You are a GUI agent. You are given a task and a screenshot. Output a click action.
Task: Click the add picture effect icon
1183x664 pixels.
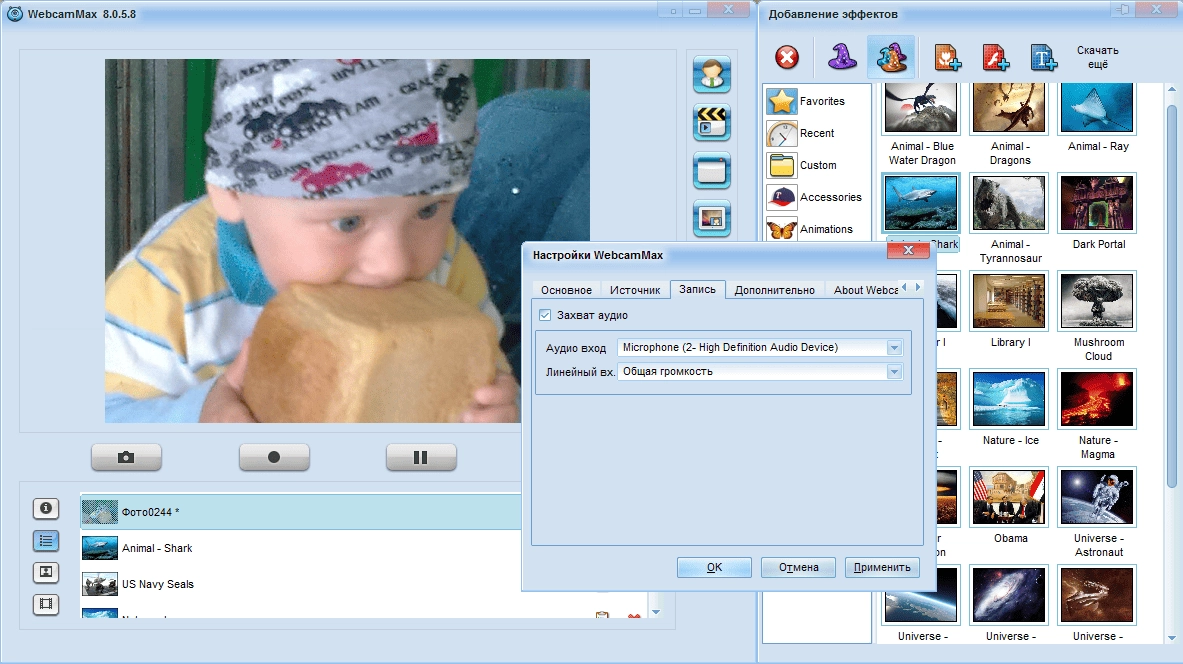click(x=947, y=57)
